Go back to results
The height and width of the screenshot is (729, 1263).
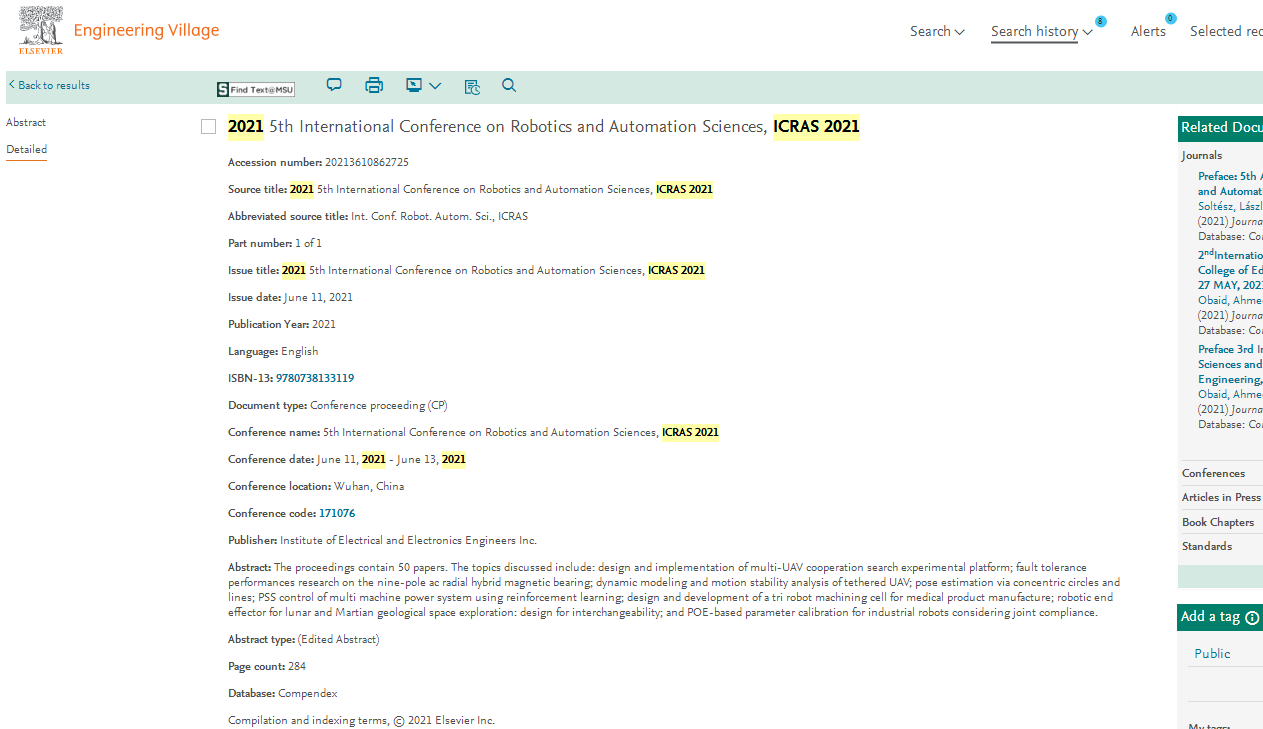pos(49,85)
